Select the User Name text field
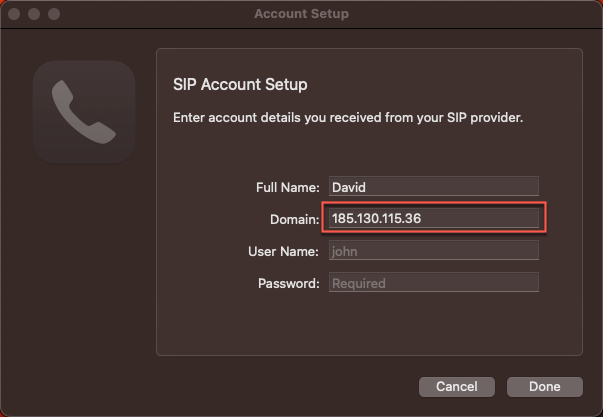The image size is (603, 417). pos(431,251)
